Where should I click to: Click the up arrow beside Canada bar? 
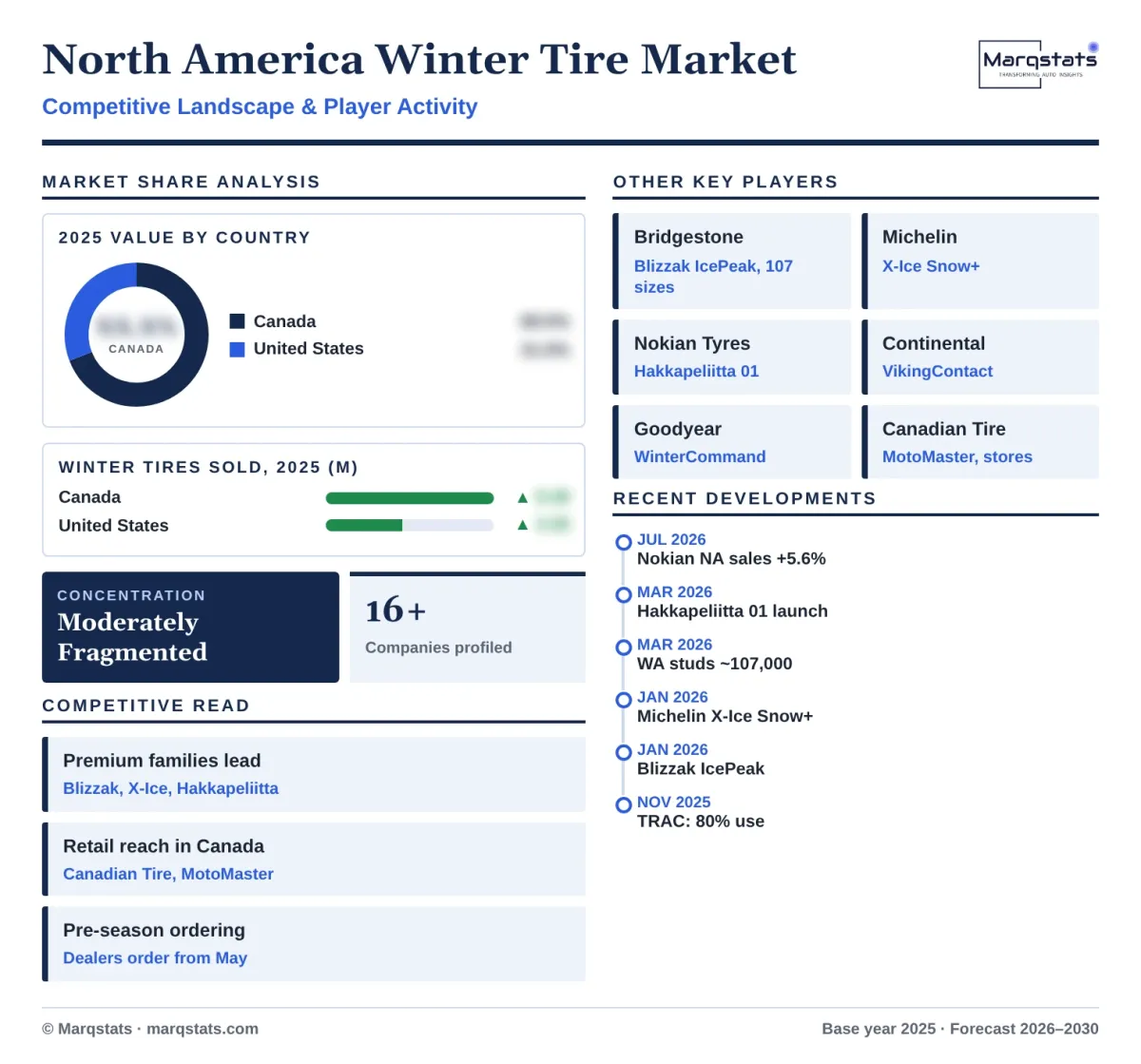522,497
